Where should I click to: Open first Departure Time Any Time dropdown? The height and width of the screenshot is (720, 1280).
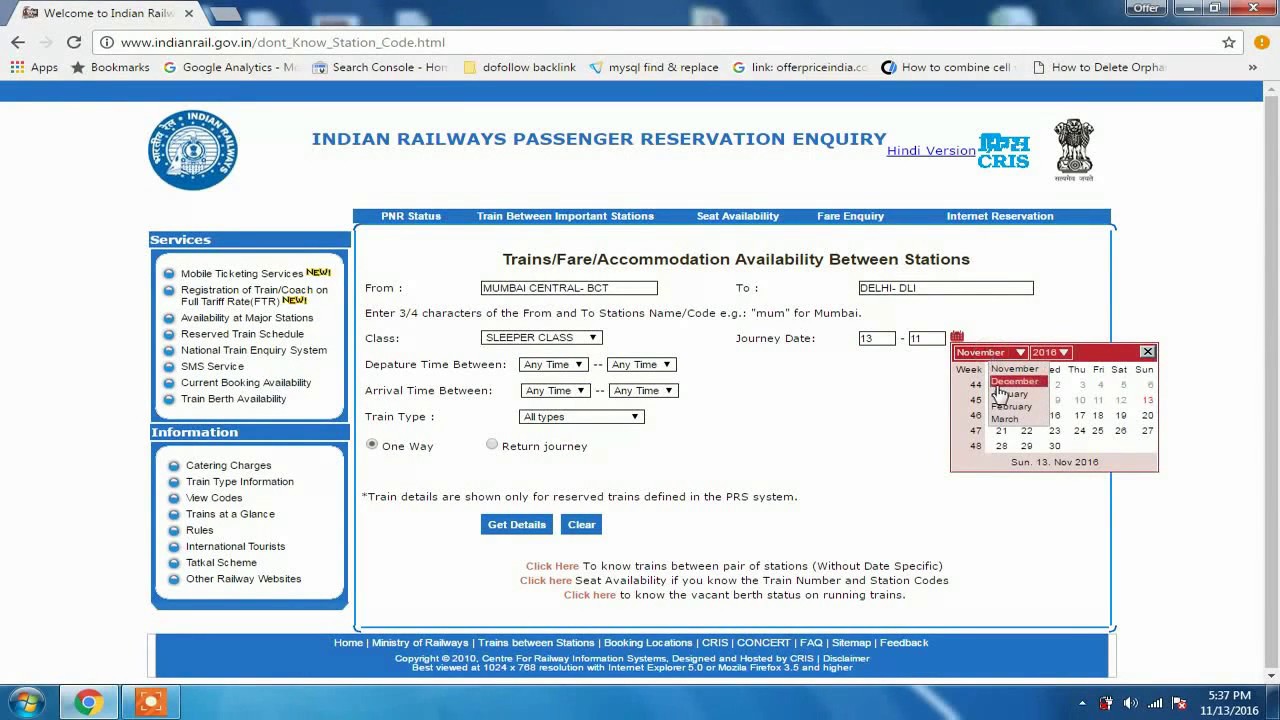tap(553, 364)
